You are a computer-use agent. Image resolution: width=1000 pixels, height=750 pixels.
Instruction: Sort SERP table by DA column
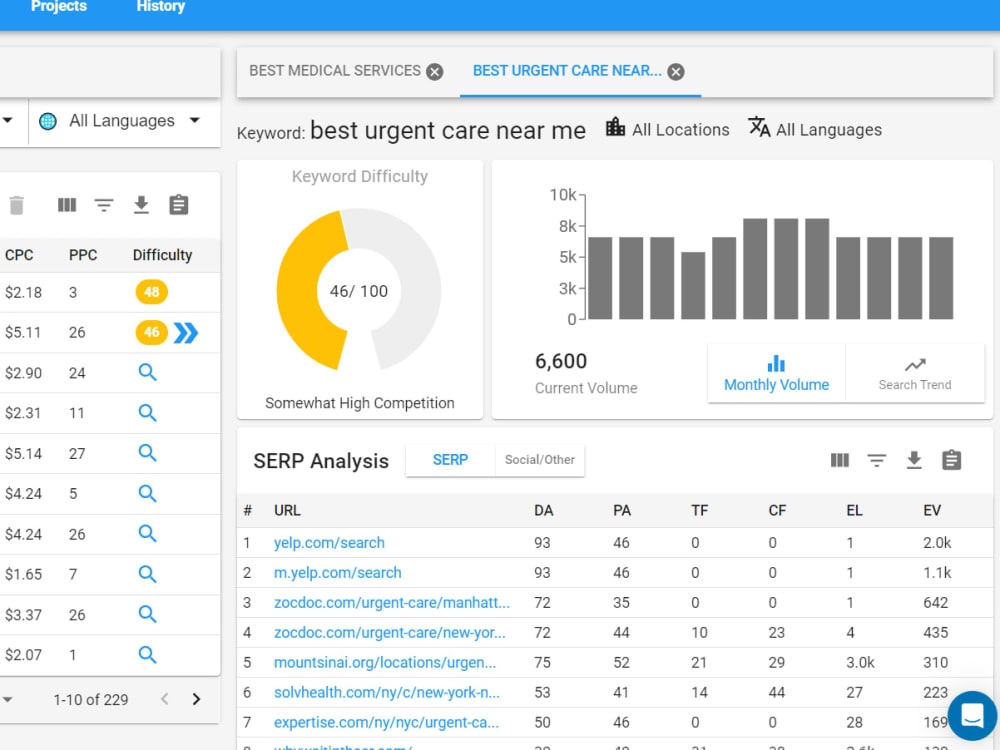click(544, 511)
